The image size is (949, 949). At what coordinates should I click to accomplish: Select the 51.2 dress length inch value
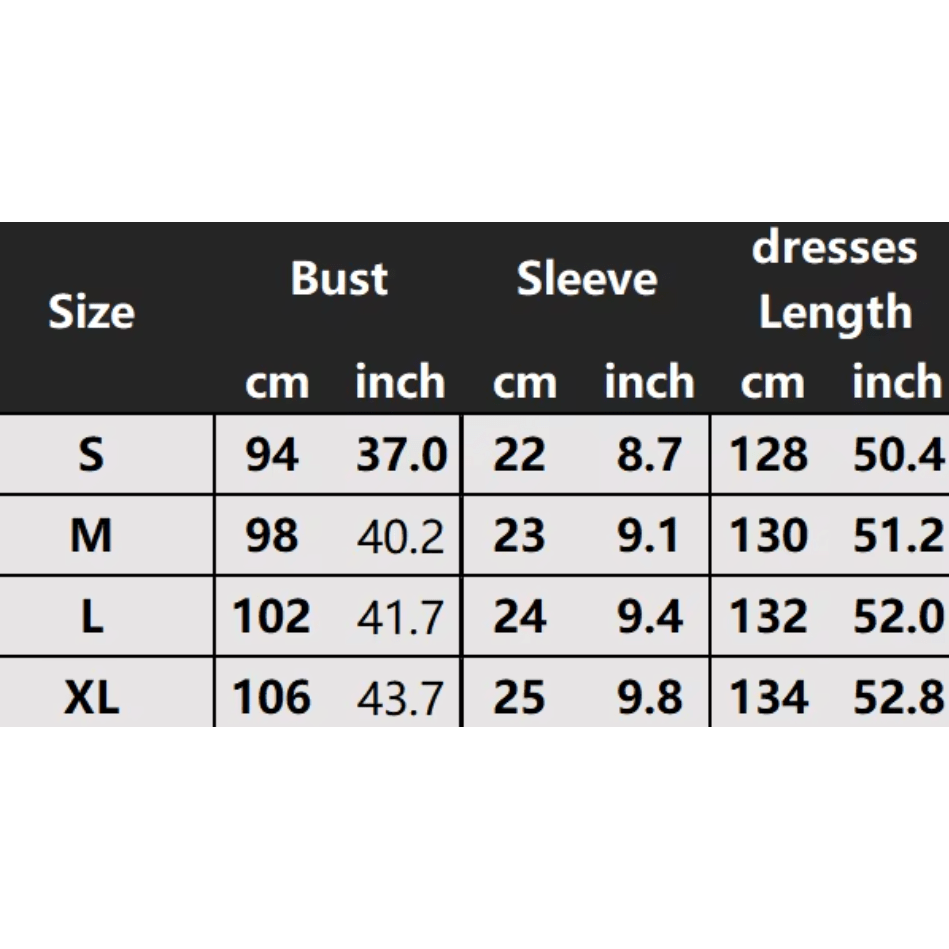898,538
